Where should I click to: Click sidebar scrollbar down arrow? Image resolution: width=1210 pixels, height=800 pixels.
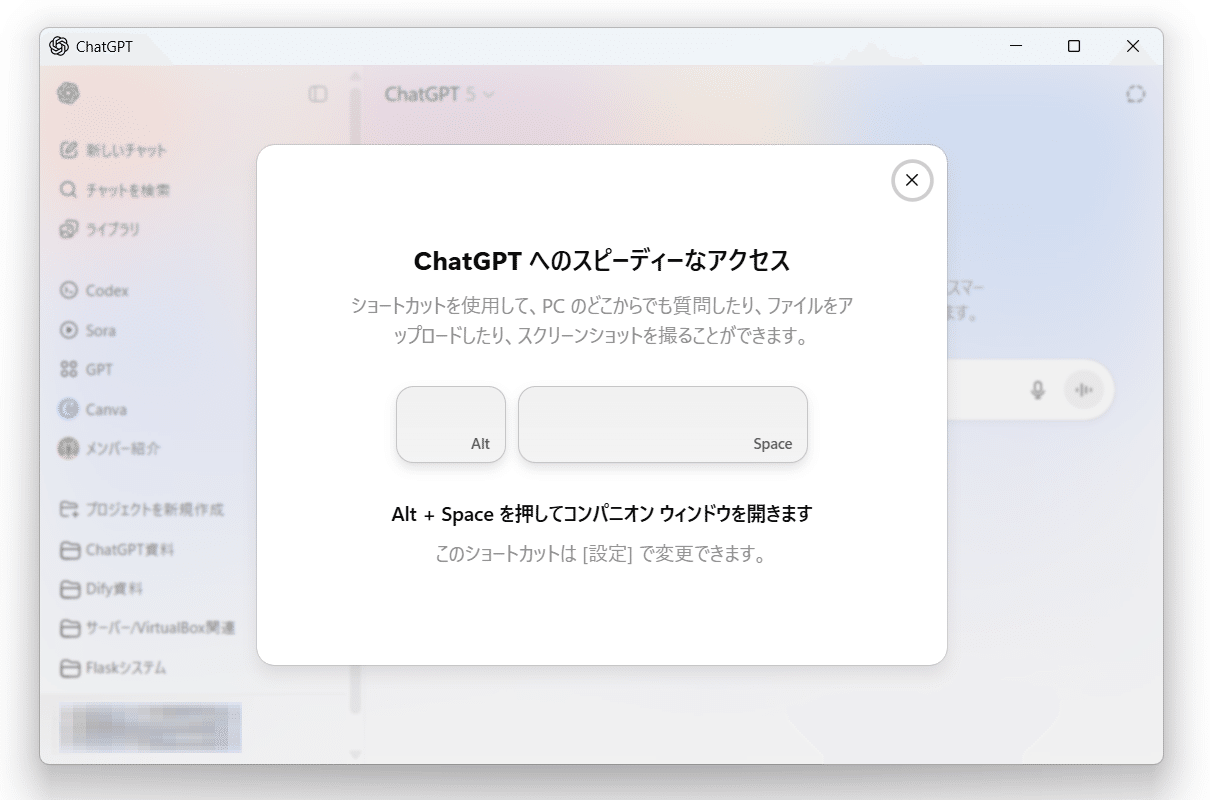[355, 754]
